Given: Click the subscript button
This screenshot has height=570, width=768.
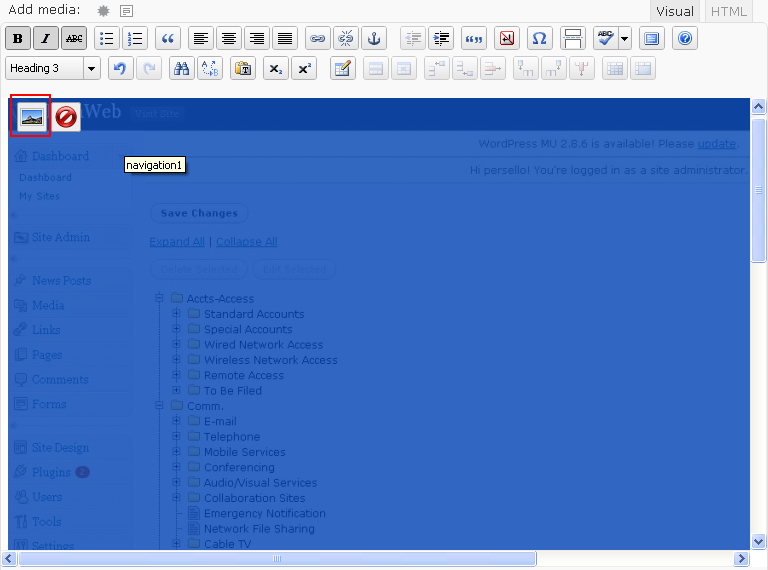Looking at the screenshot, I should [x=275, y=69].
